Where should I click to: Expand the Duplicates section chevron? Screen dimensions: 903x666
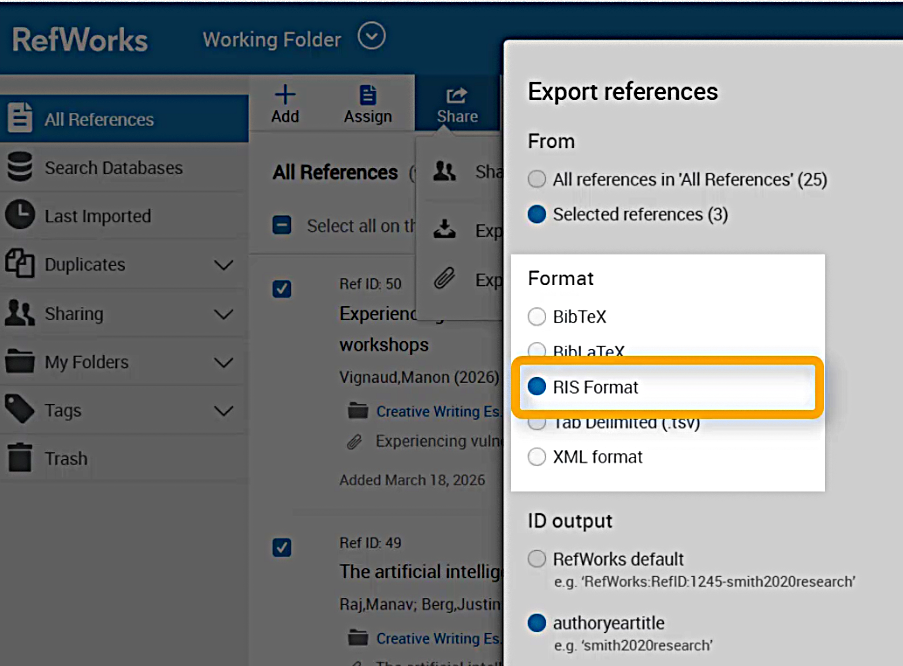tap(224, 265)
